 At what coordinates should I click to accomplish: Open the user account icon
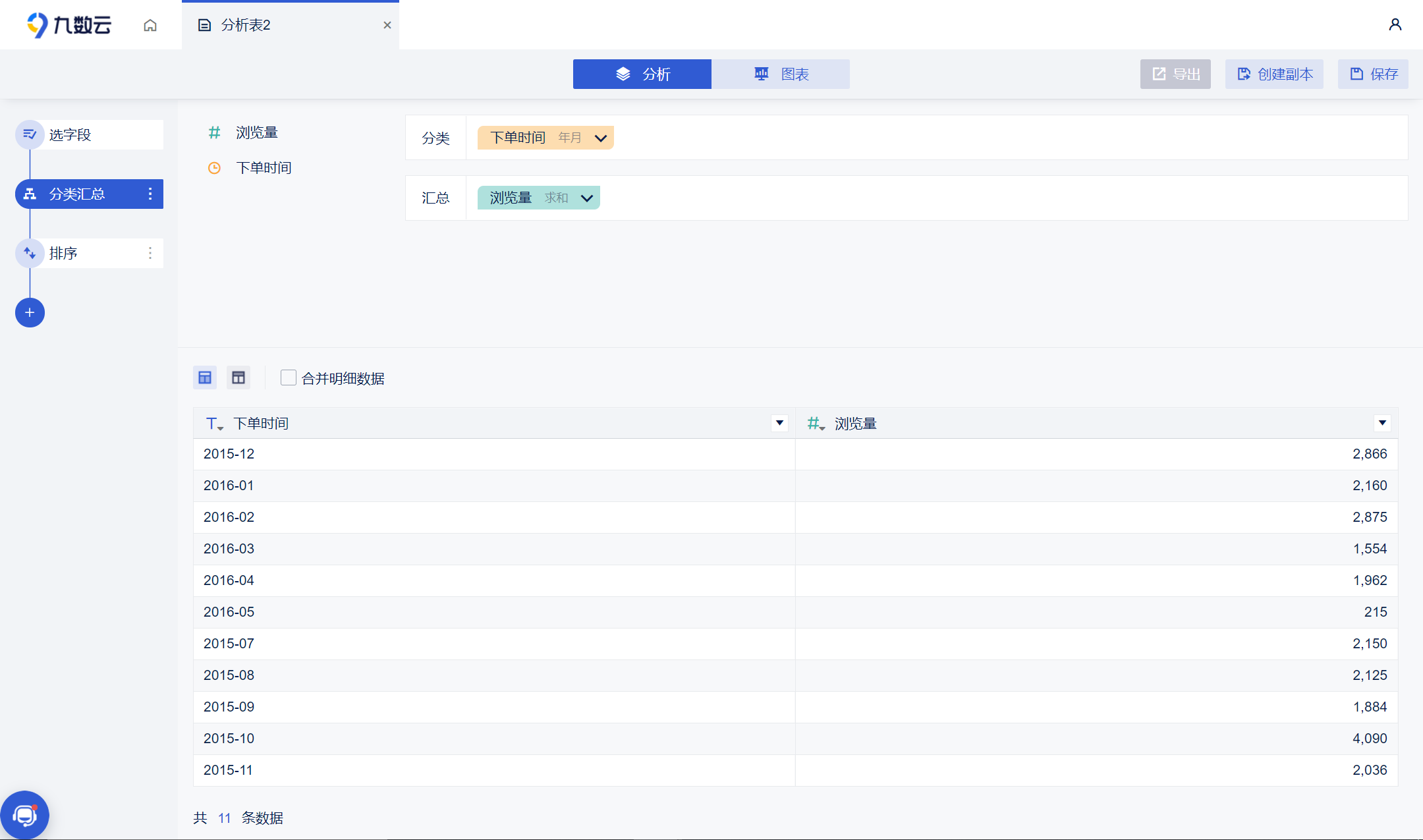point(1395,25)
